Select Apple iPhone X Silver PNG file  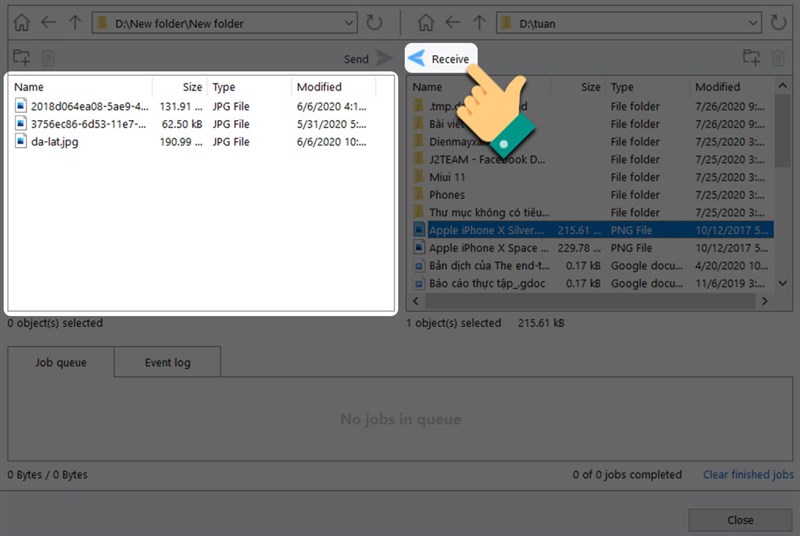coord(592,230)
